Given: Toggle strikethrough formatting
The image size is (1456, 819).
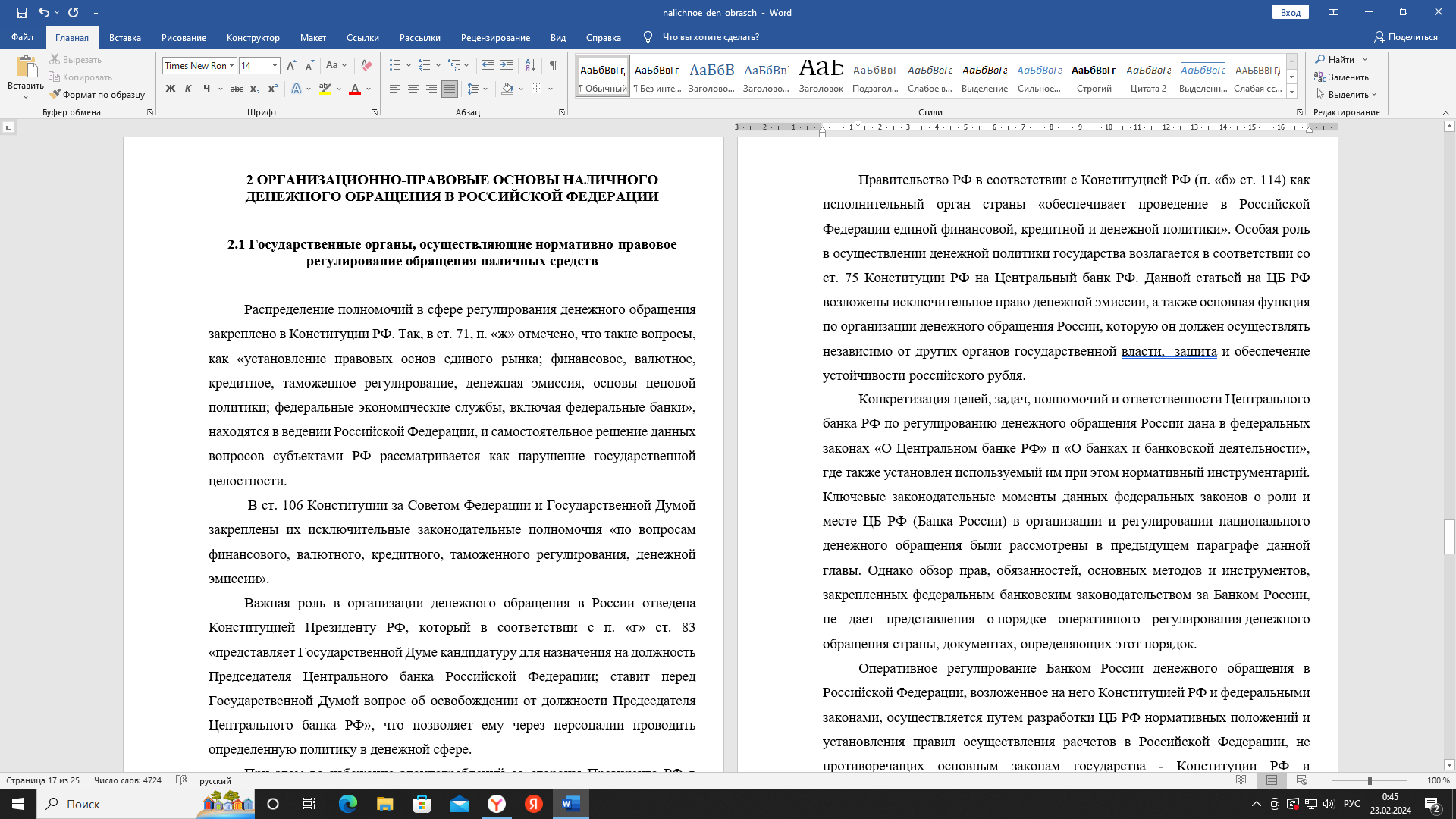Looking at the screenshot, I should (x=237, y=89).
